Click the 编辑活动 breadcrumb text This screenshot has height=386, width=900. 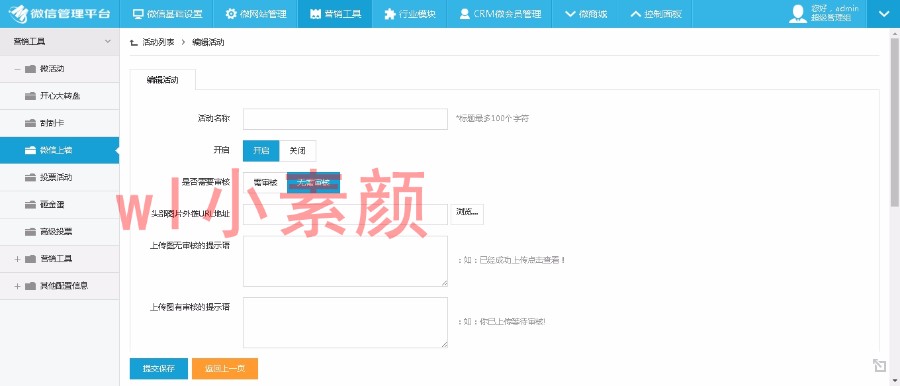(x=208, y=43)
